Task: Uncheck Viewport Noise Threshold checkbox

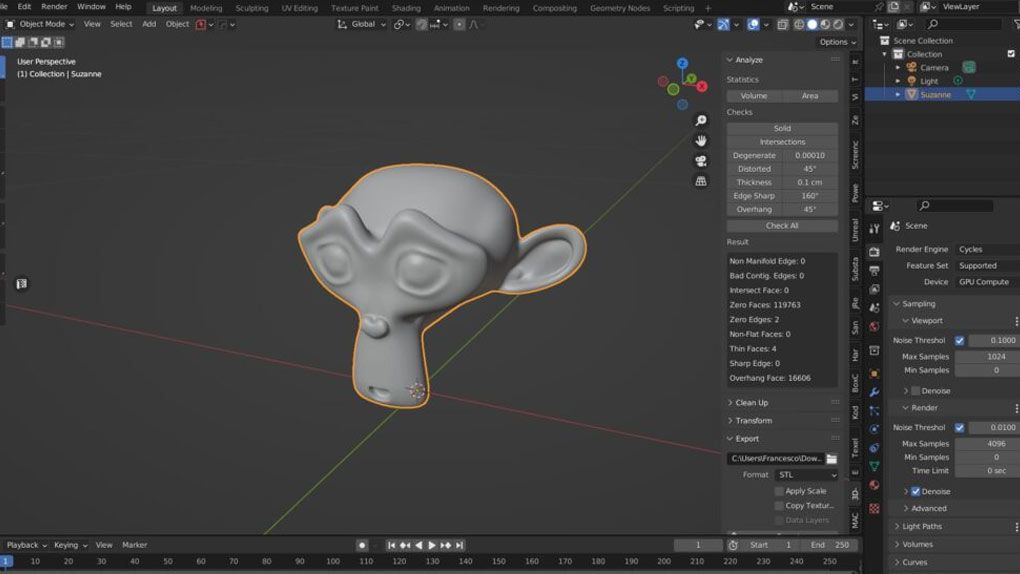Action: tap(960, 340)
